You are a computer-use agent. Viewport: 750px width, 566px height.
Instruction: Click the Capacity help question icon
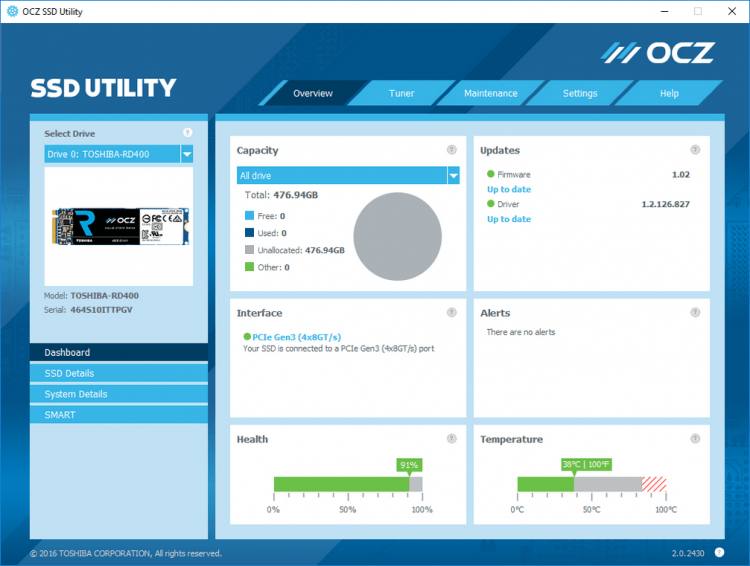click(452, 150)
